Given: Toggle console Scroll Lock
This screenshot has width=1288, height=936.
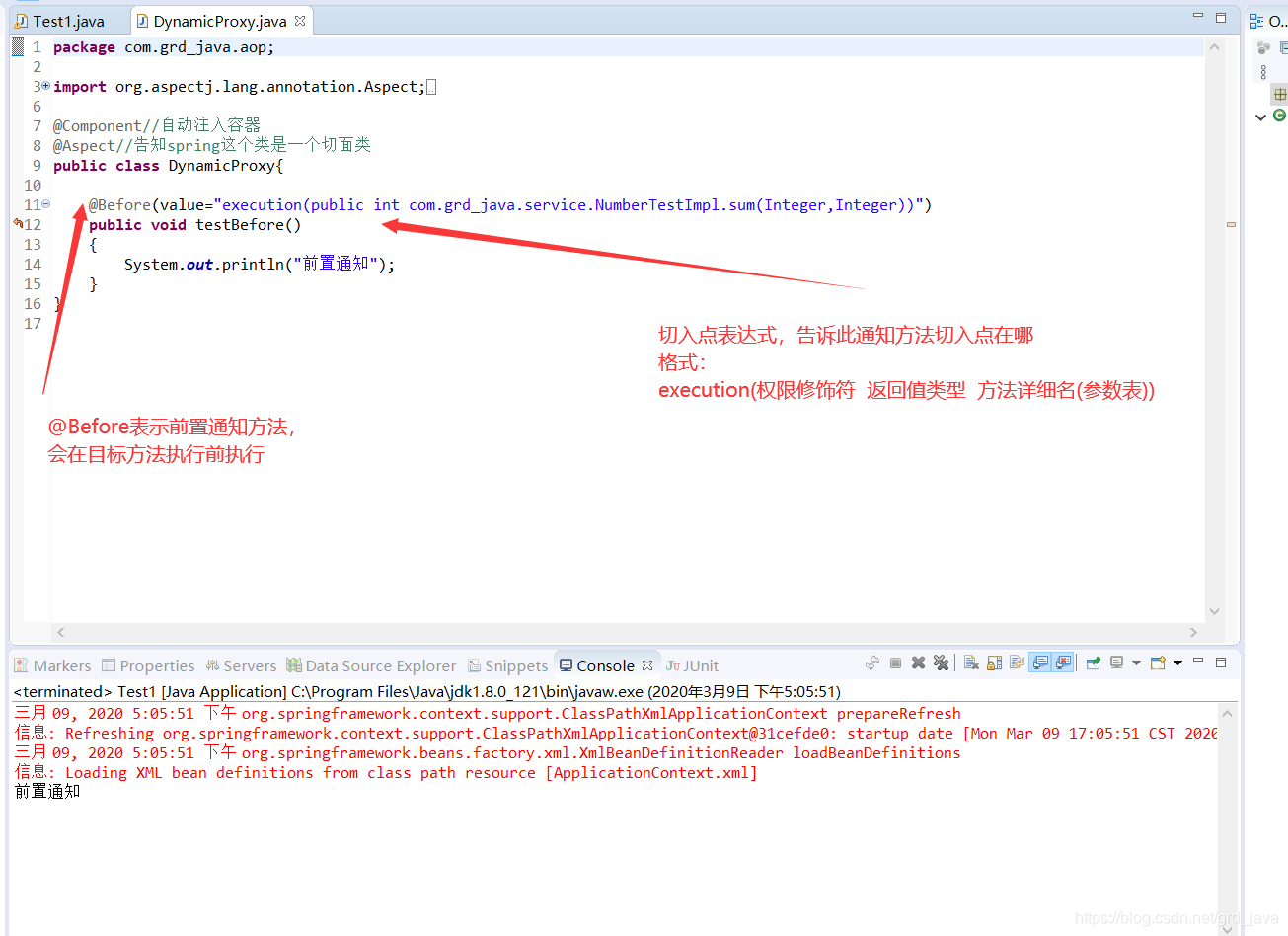Looking at the screenshot, I should pyautogui.click(x=994, y=663).
